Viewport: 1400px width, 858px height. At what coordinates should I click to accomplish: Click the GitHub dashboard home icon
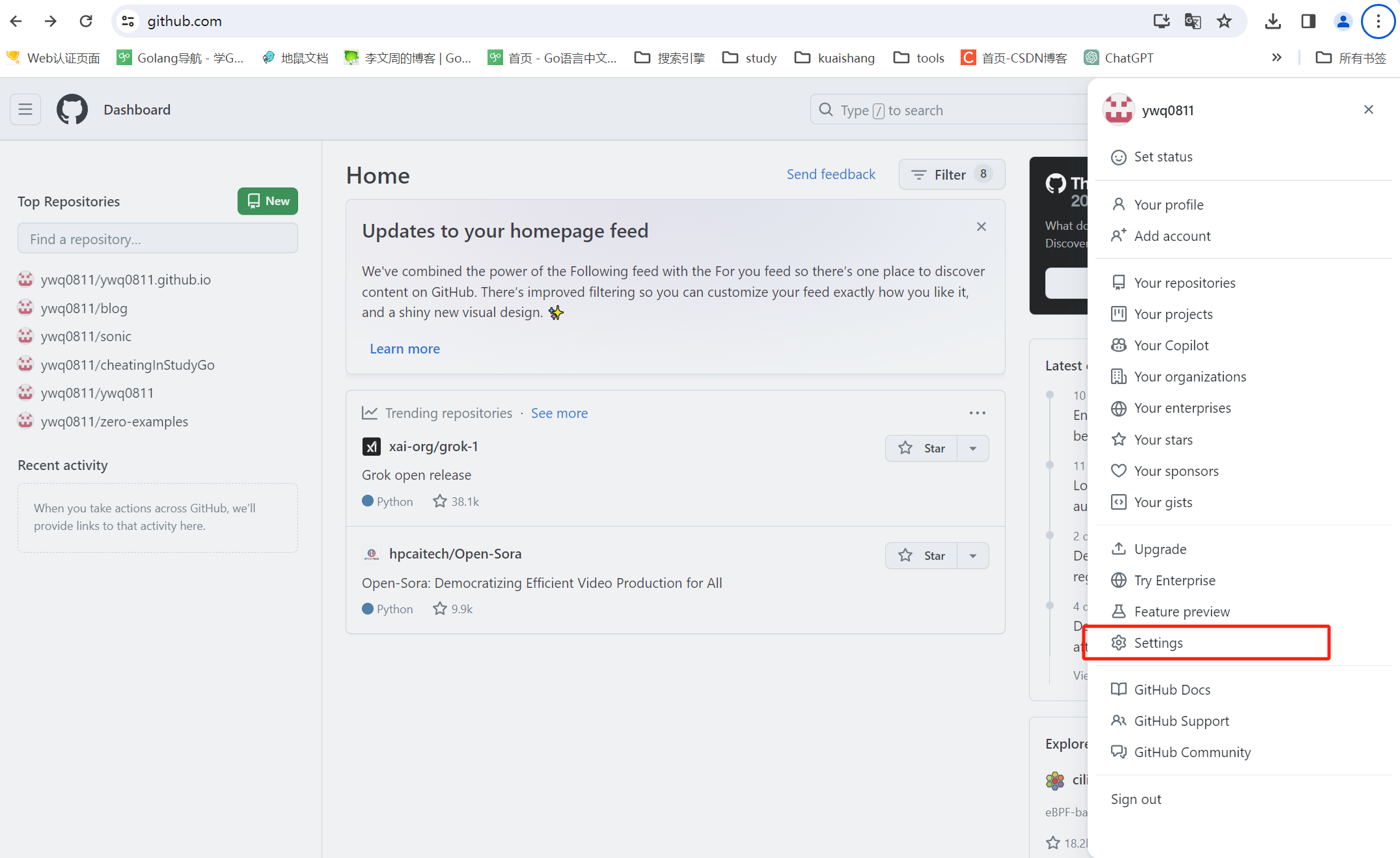pyautogui.click(x=71, y=110)
